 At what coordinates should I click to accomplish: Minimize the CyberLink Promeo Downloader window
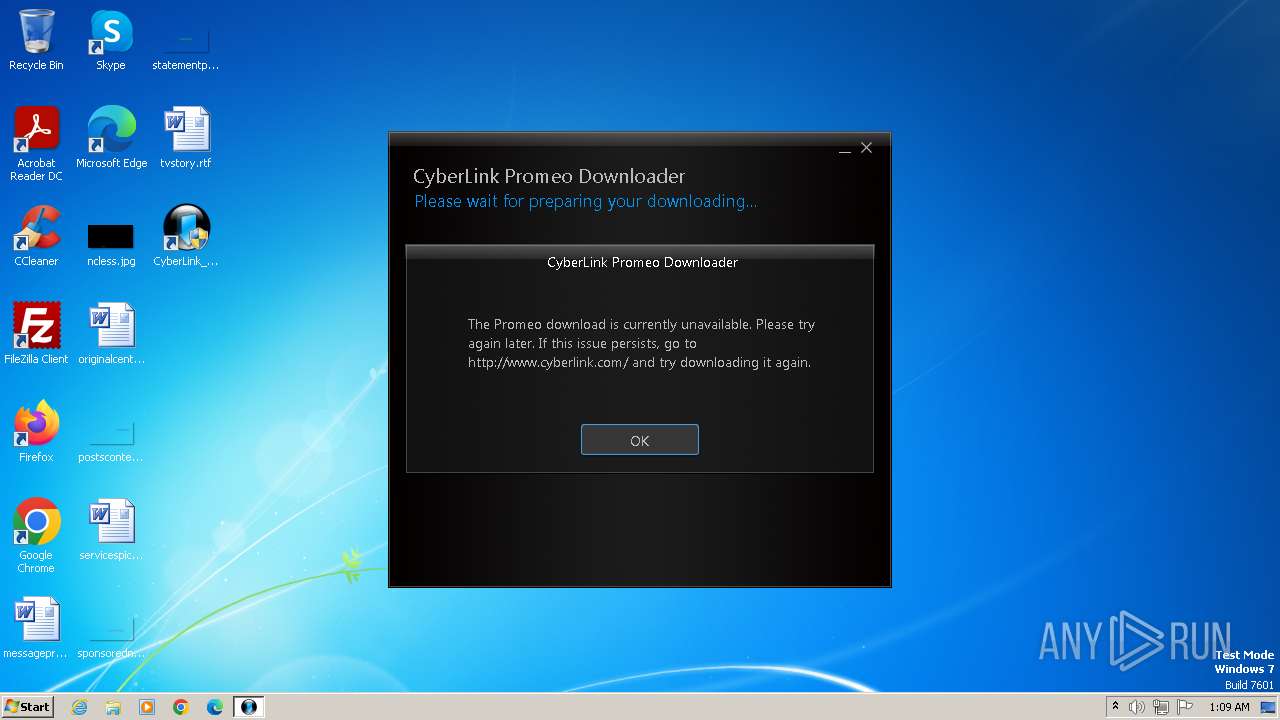pyautogui.click(x=845, y=148)
